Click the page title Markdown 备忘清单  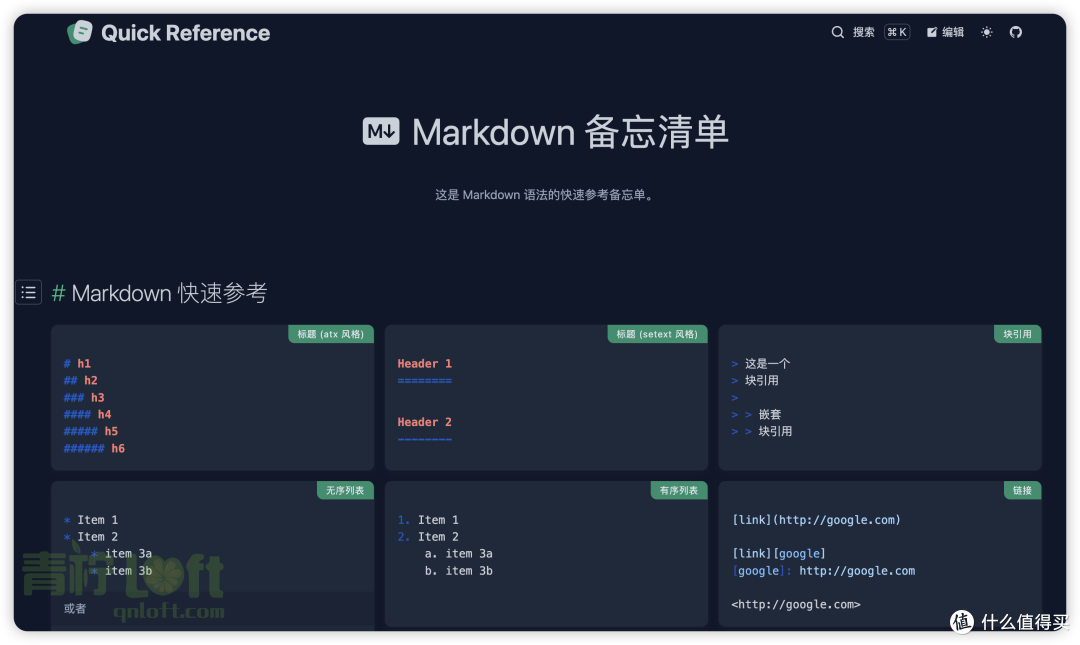570,132
